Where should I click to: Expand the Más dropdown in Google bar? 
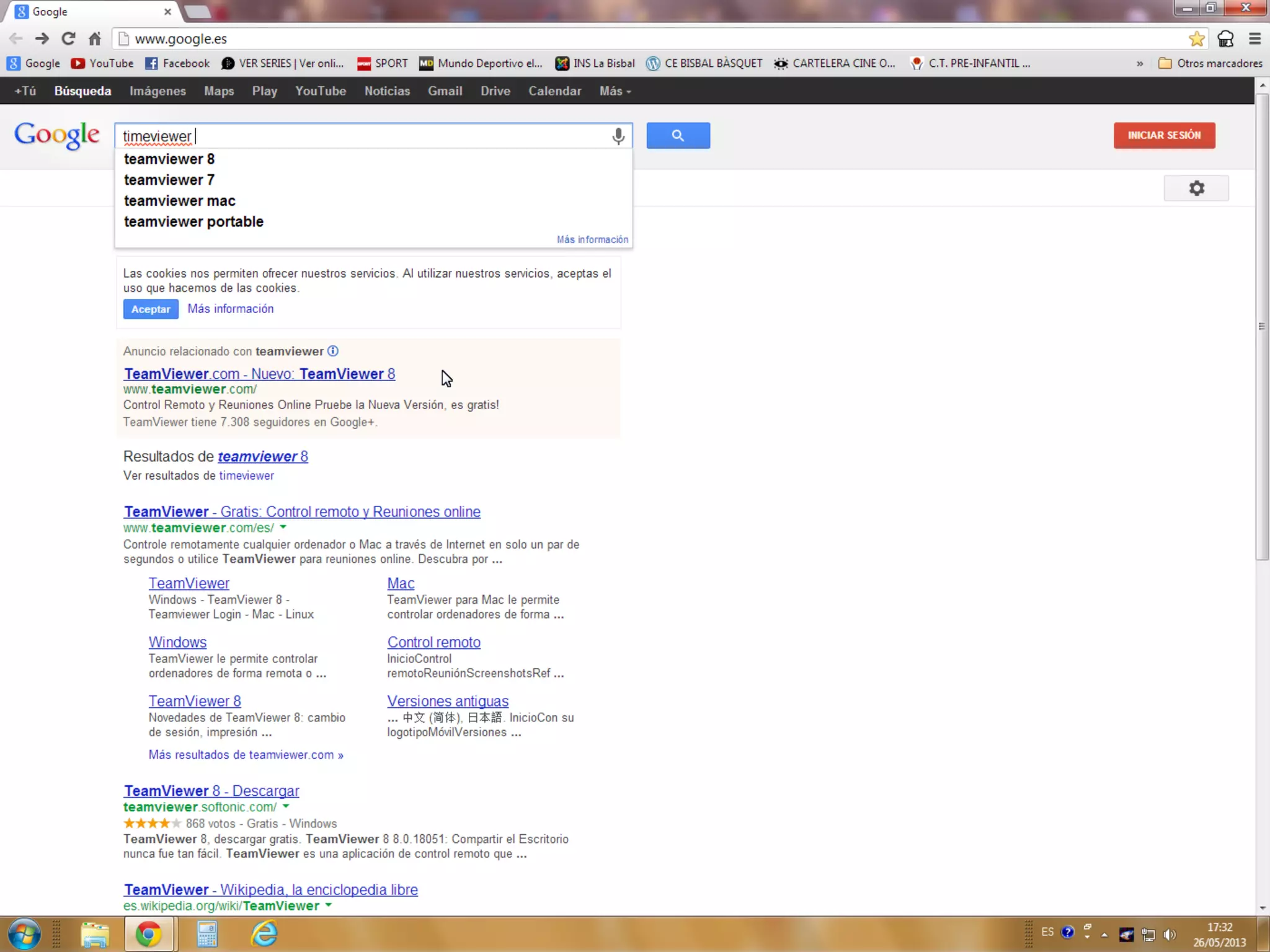615,91
